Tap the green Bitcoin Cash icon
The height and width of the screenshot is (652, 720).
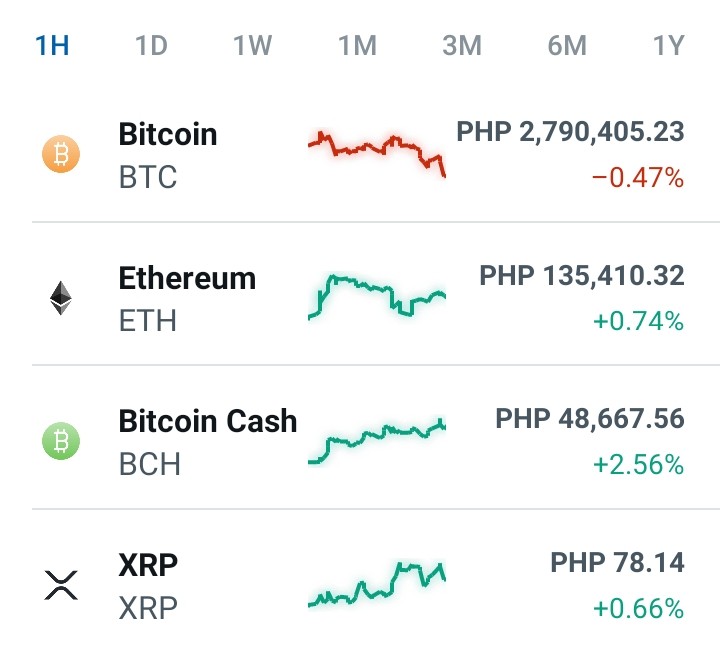(61, 441)
